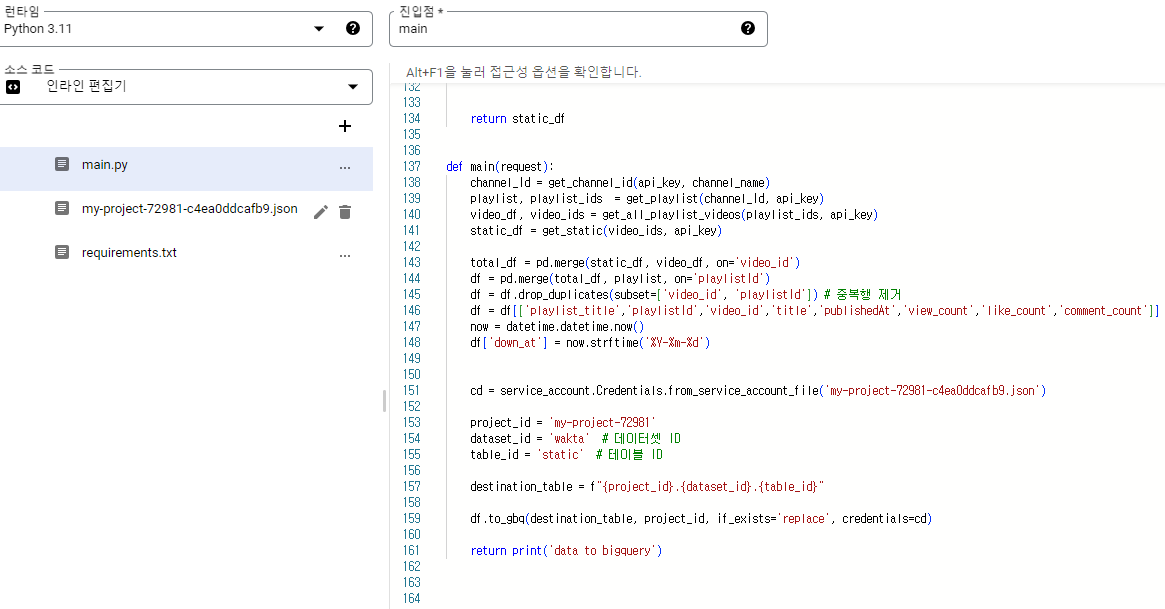Screen dimensions: 1165x609
Task: Open more options for main.py
Action: point(345,168)
